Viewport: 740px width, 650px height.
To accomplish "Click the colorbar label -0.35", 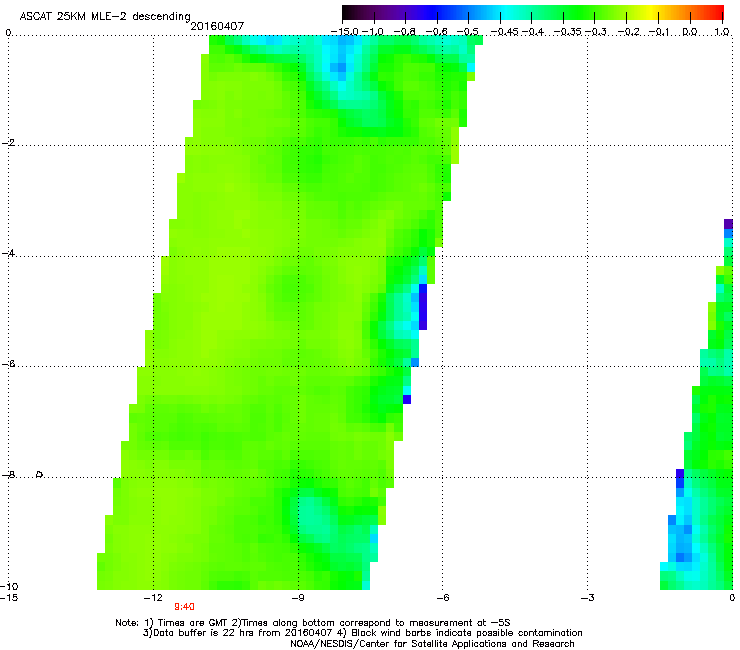I will 567,32.
